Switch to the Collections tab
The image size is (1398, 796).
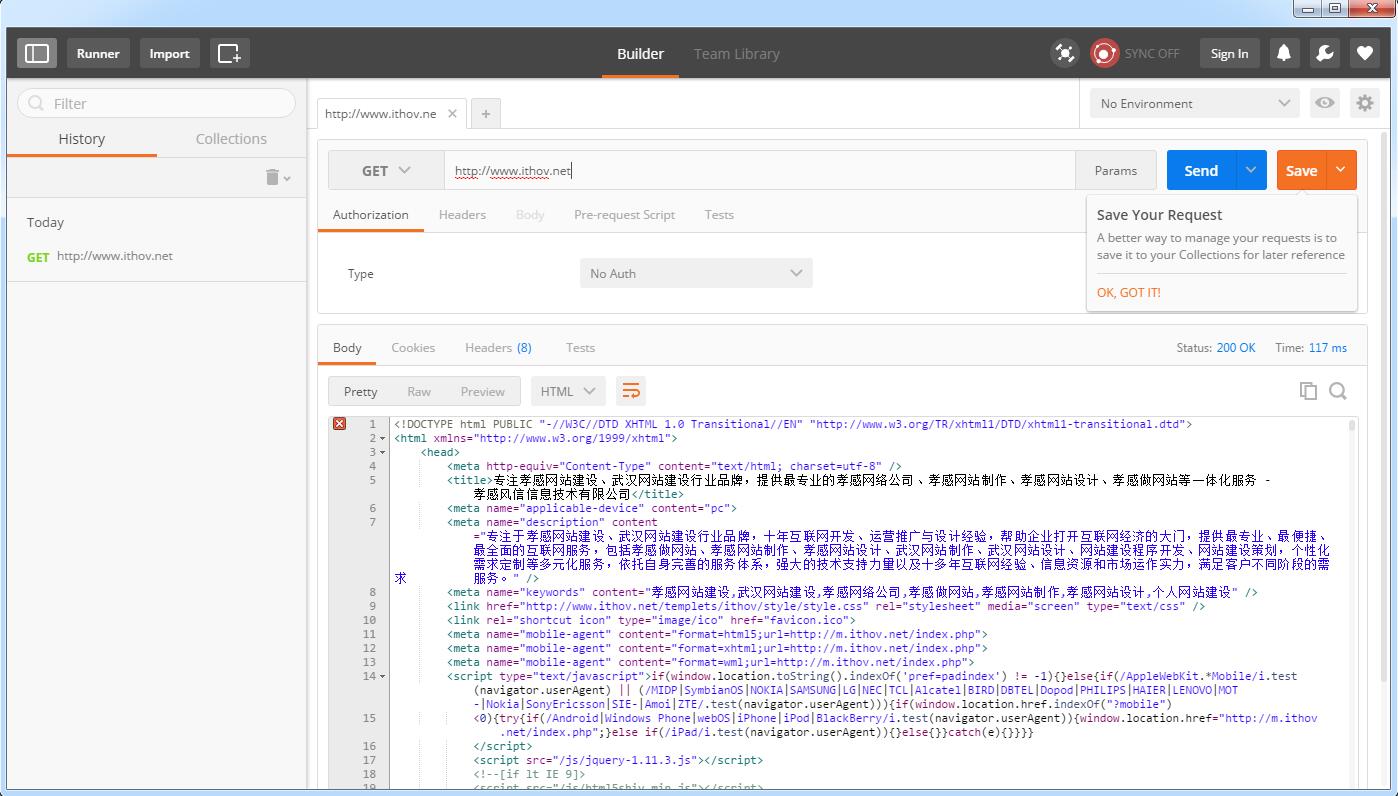tap(231, 138)
